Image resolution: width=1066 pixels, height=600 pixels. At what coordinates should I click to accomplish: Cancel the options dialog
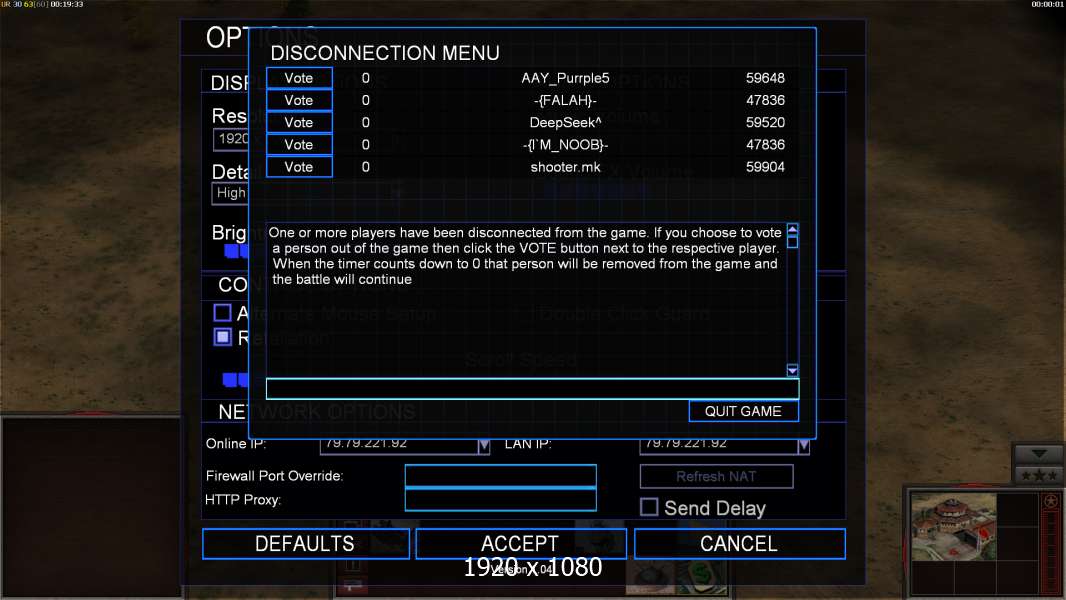pyautogui.click(x=739, y=544)
